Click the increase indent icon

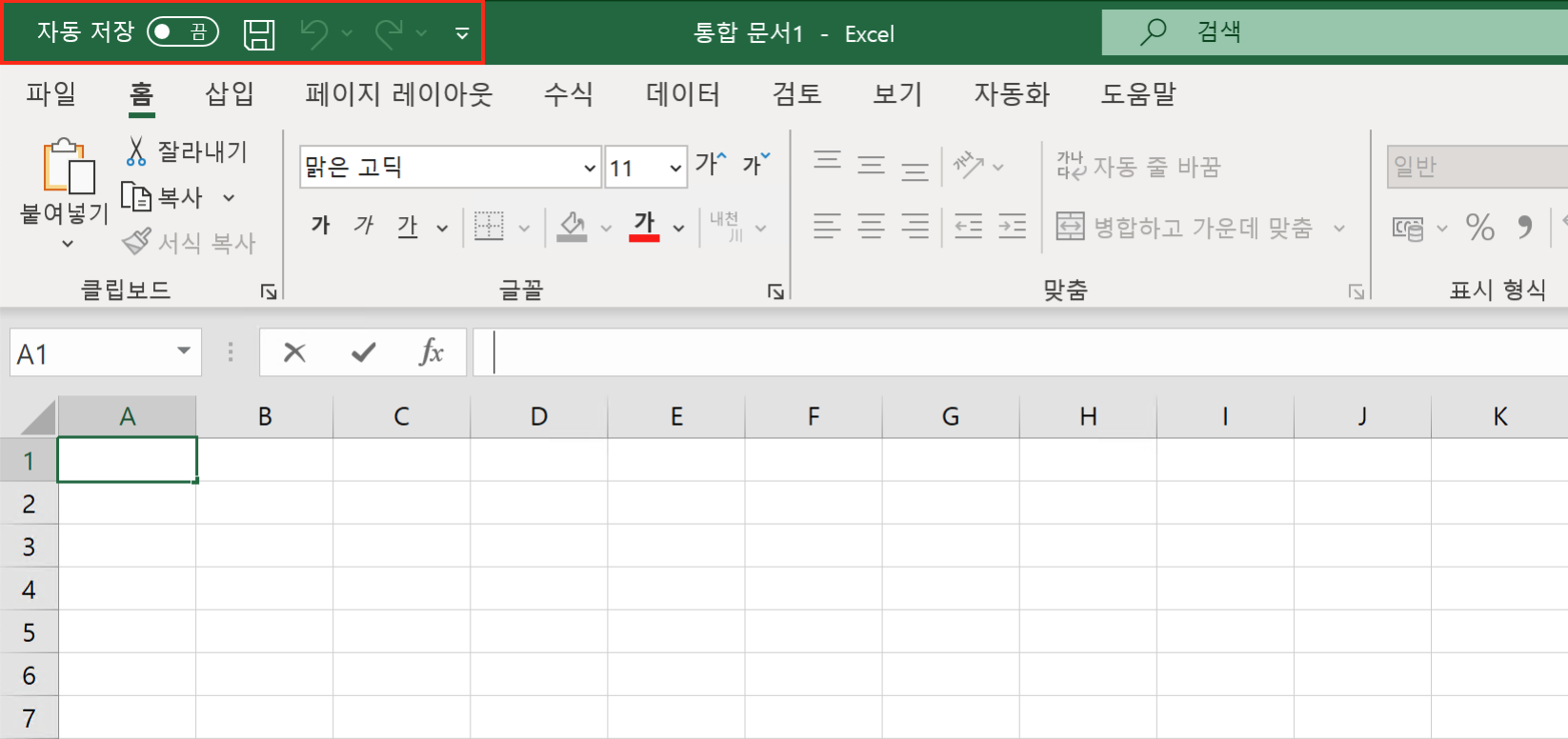pyautogui.click(x=1013, y=226)
